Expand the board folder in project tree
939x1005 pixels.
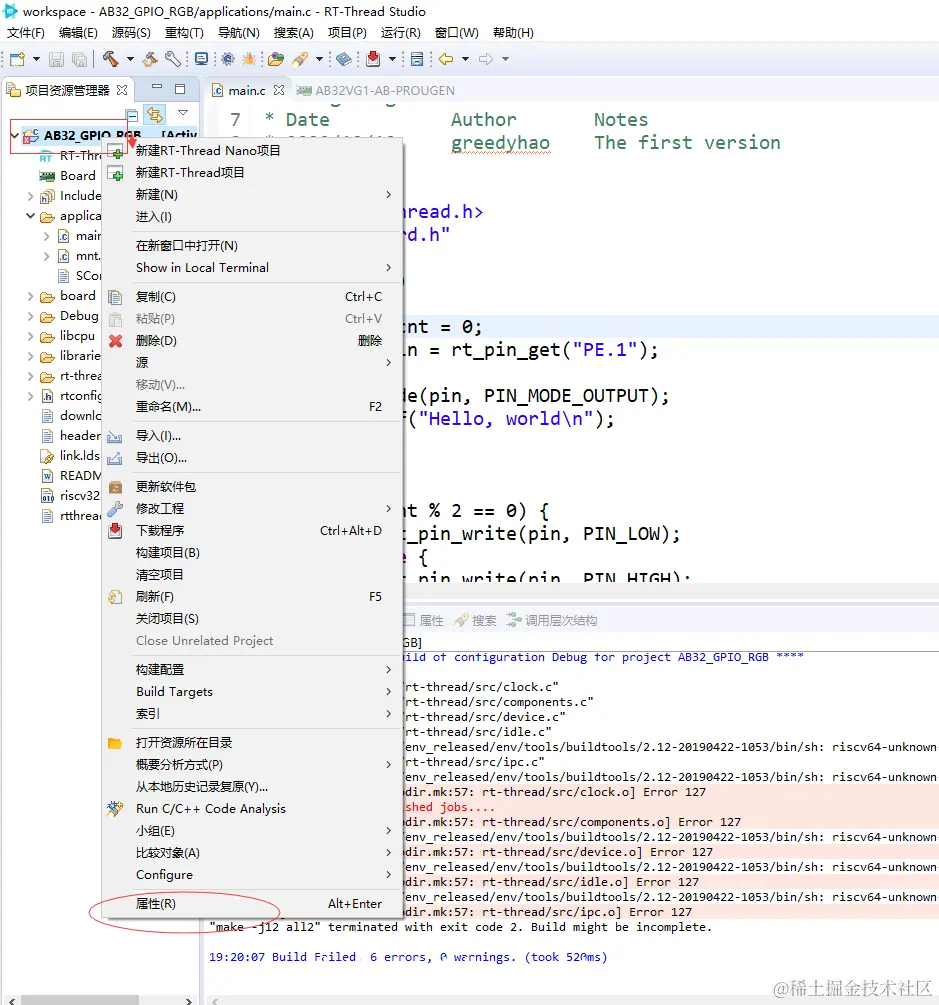click(30, 296)
